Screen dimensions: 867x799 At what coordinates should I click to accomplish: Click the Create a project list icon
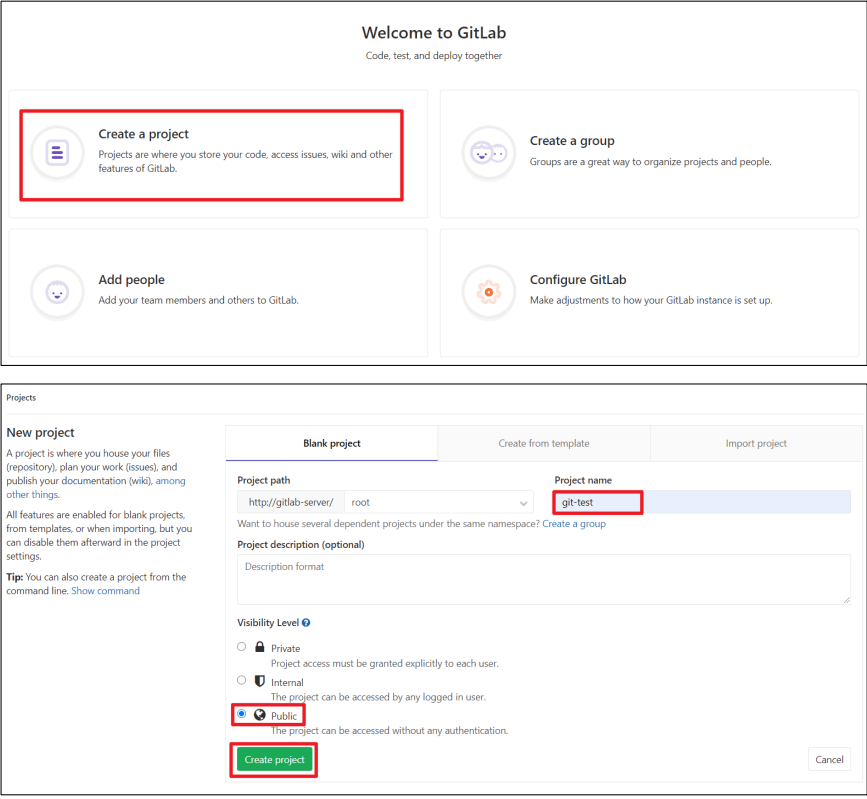pyautogui.click(x=57, y=153)
